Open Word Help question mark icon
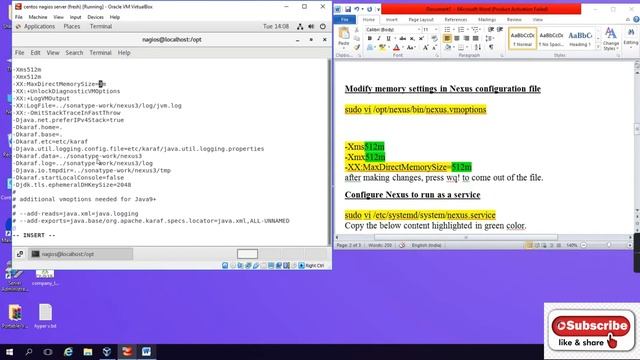 636,19
